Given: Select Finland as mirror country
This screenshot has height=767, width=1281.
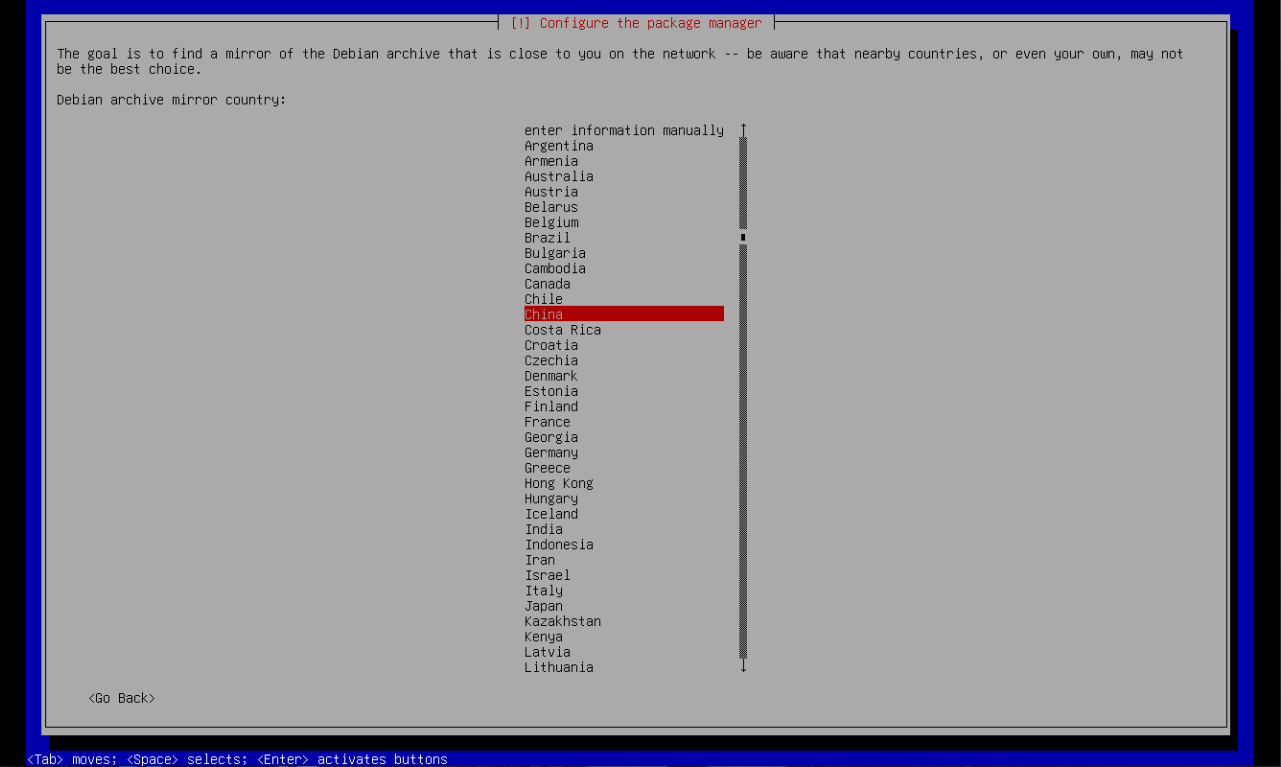Looking at the screenshot, I should [551, 407].
